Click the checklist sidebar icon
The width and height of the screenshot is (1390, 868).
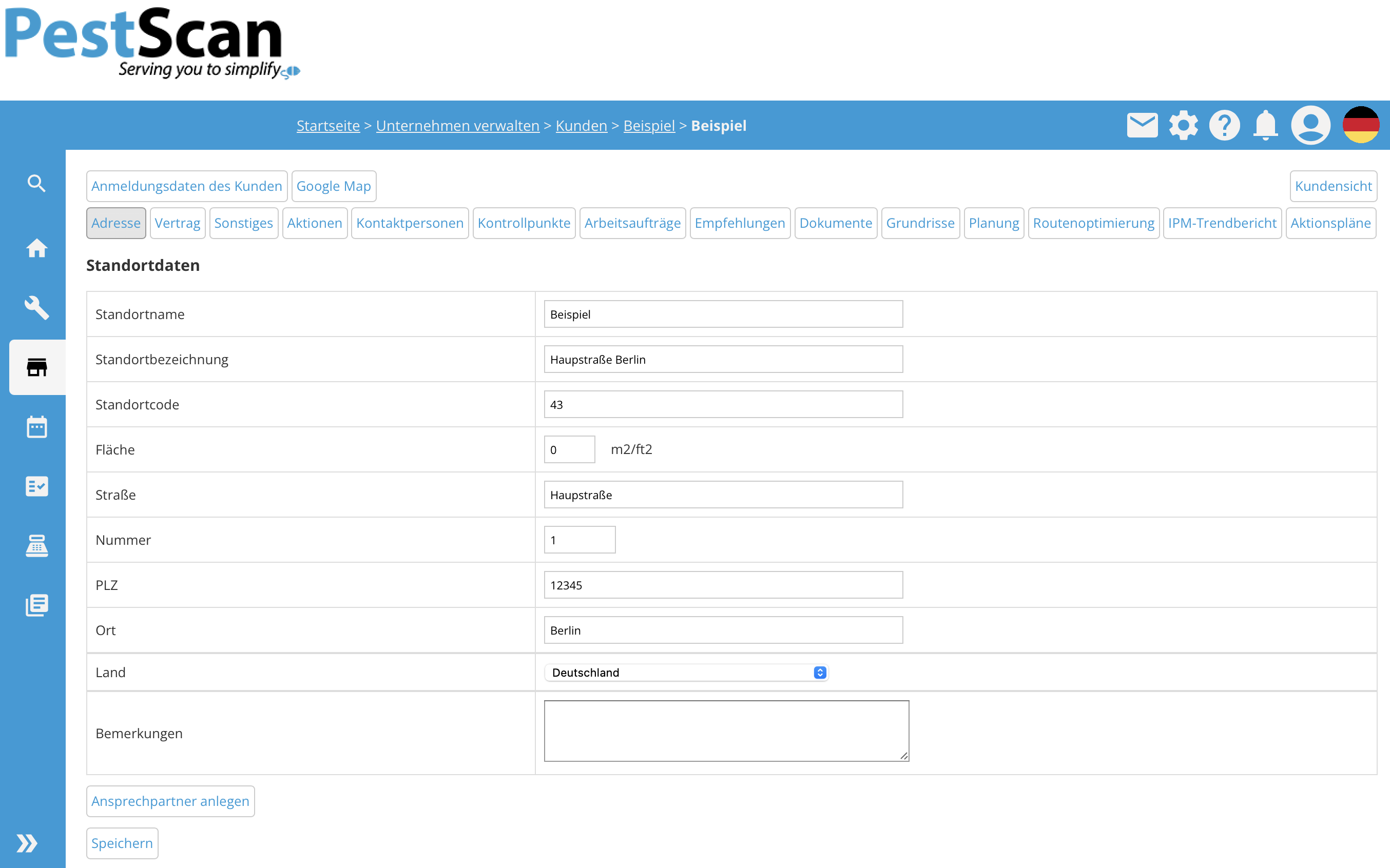pos(36,486)
